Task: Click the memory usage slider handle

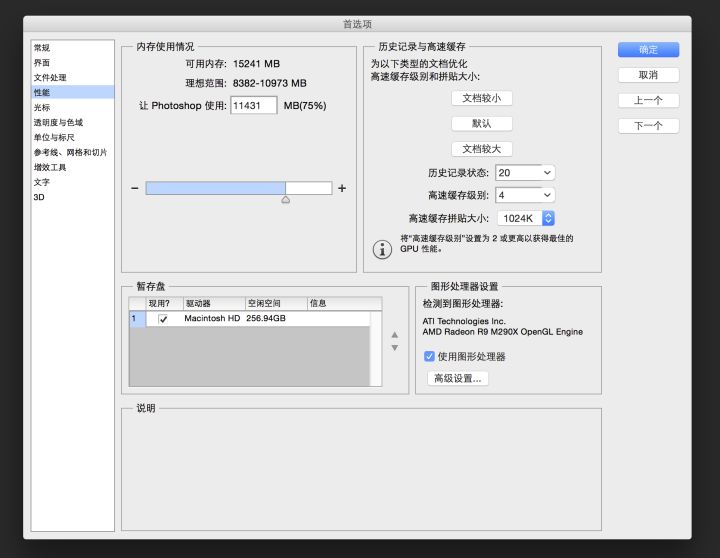Action: pos(285,199)
